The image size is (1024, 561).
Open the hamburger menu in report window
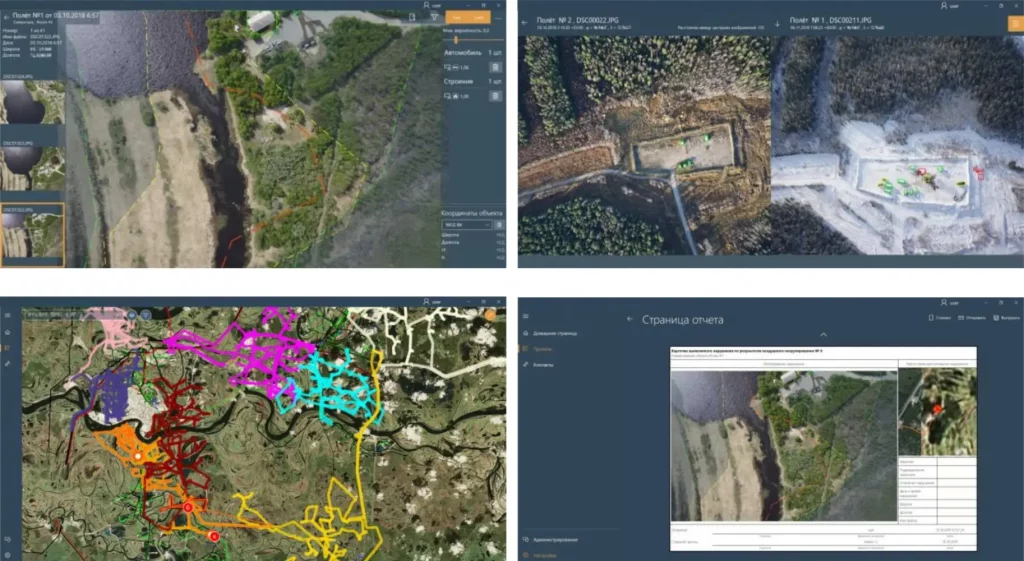coord(525,316)
